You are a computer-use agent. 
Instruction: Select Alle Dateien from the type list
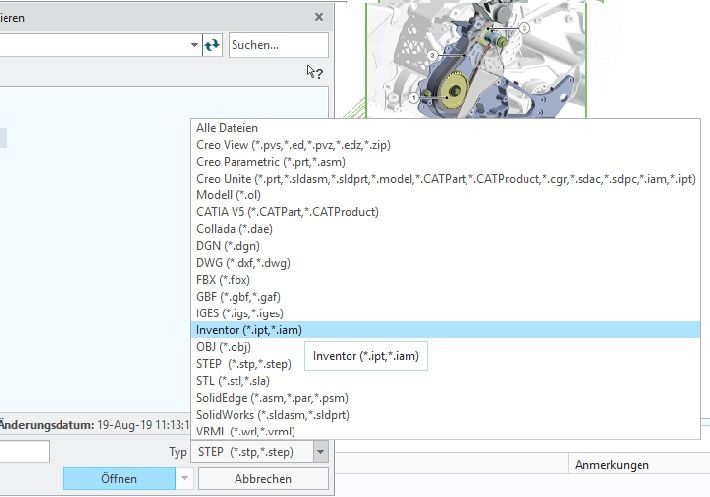tap(227, 128)
